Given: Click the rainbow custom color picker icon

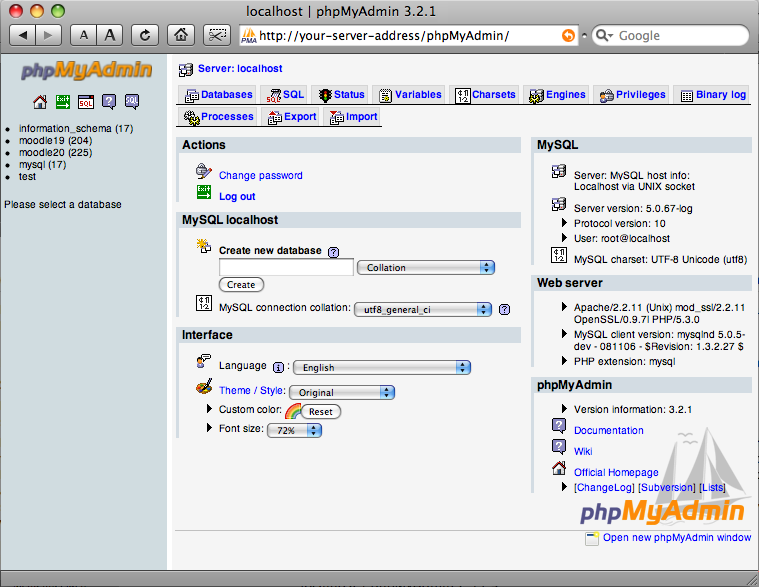Looking at the screenshot, I should click(293, 411).
